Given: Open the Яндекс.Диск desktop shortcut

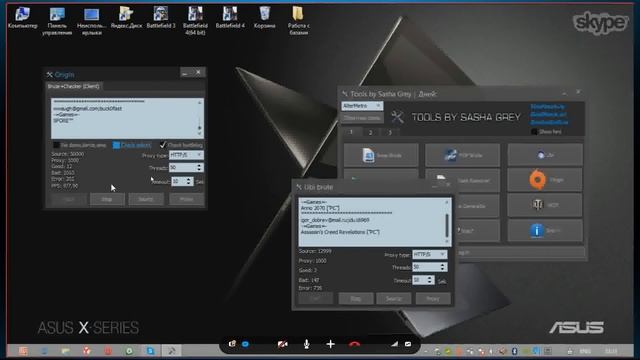Looking at the screenshot, I should point(126,18).
